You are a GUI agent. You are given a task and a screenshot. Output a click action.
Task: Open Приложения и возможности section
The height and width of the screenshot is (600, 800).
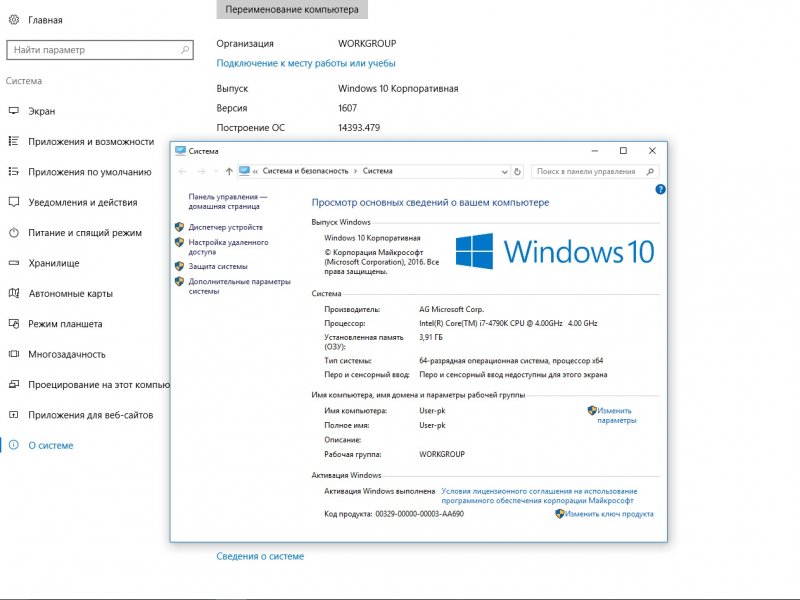point(91,142)
